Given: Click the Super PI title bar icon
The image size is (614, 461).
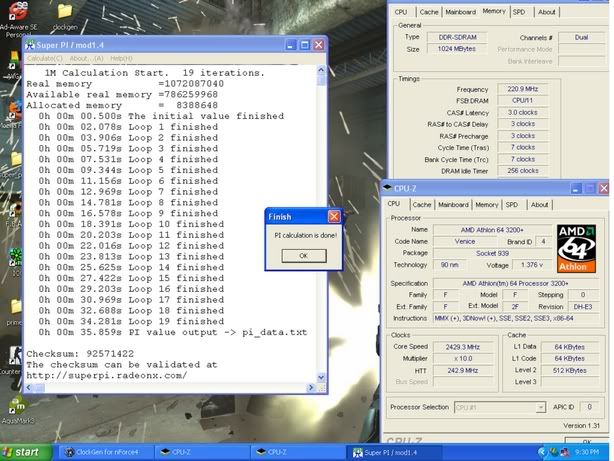Looking at the screenshot, I should [31, 46].
